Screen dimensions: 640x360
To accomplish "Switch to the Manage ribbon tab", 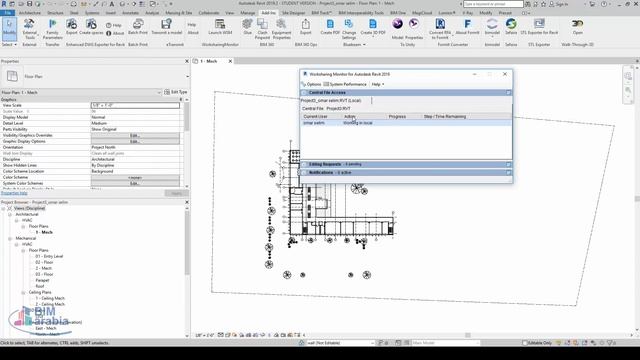I will pos(248,13).
